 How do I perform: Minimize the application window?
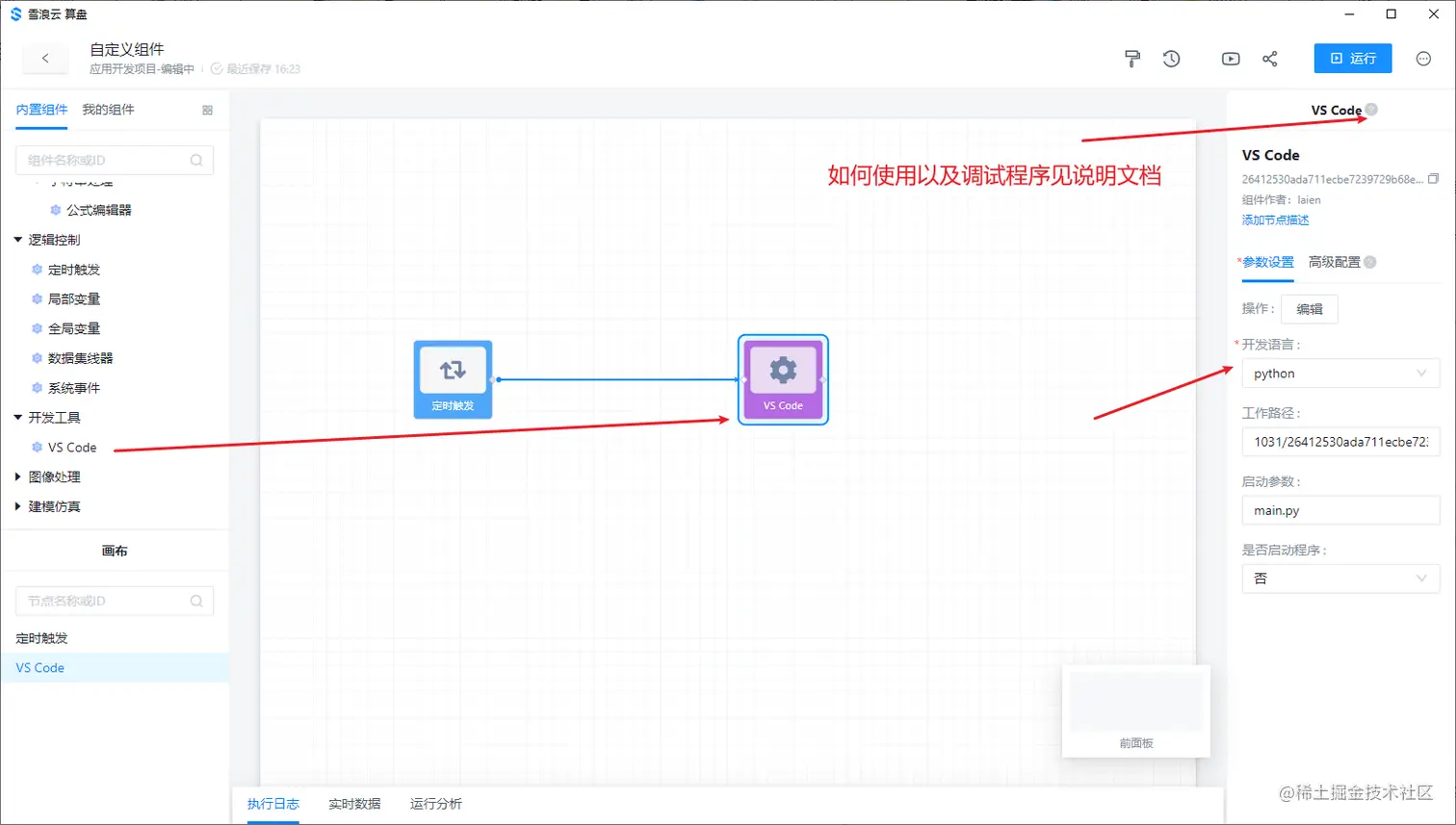tap(1349, 13)
